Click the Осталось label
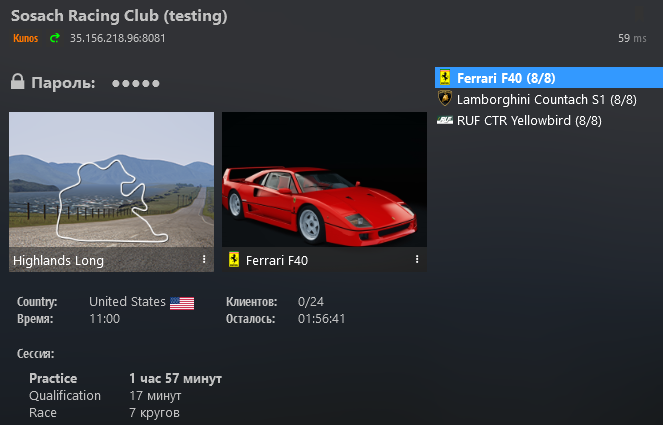The image size is (663, 425). tap(250, 318)
